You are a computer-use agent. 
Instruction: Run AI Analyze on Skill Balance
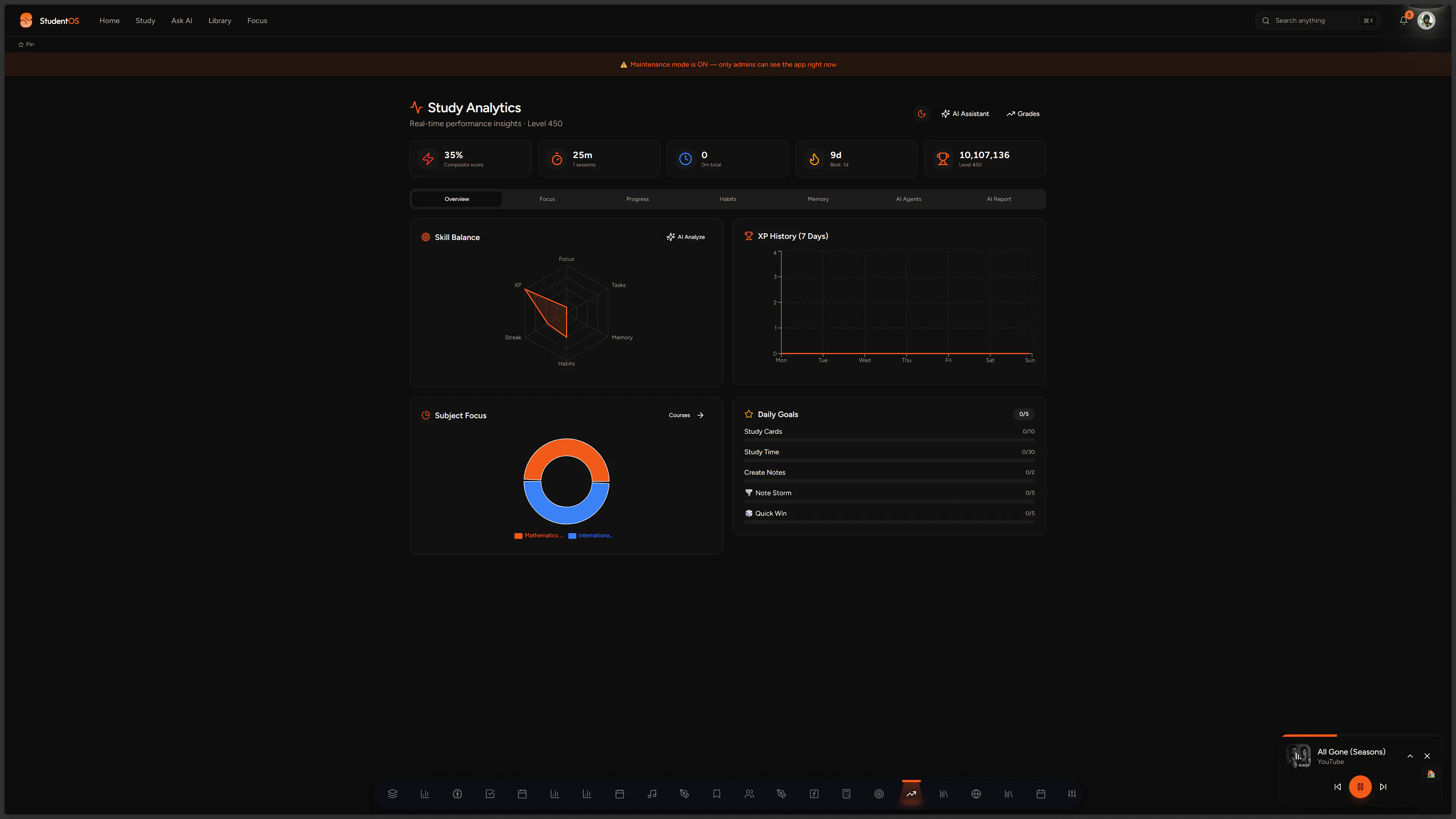(685, 237)
